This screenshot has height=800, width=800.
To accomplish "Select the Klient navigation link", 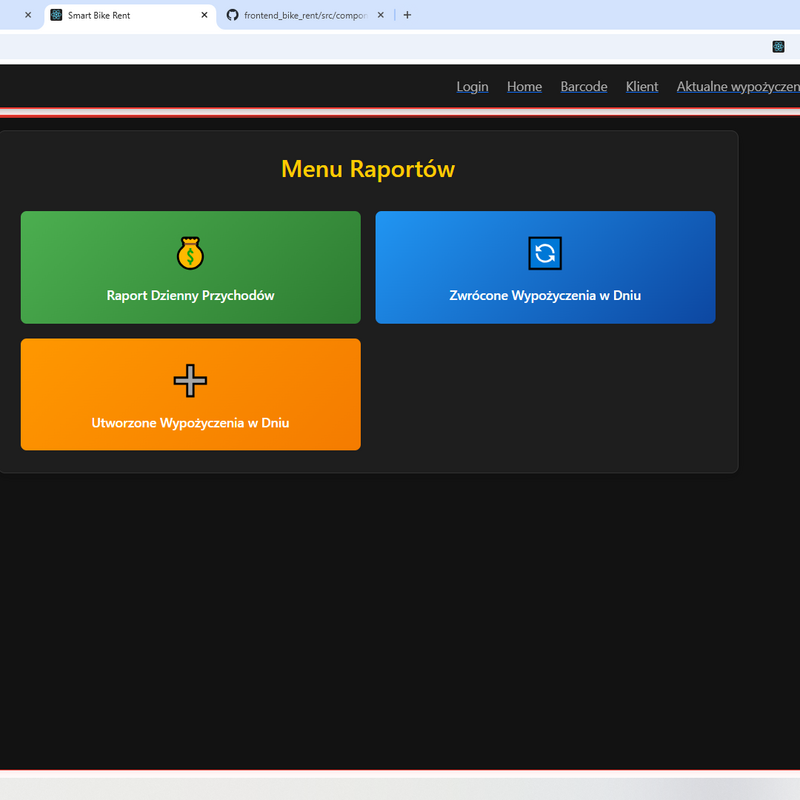I will tap(642, 87).
